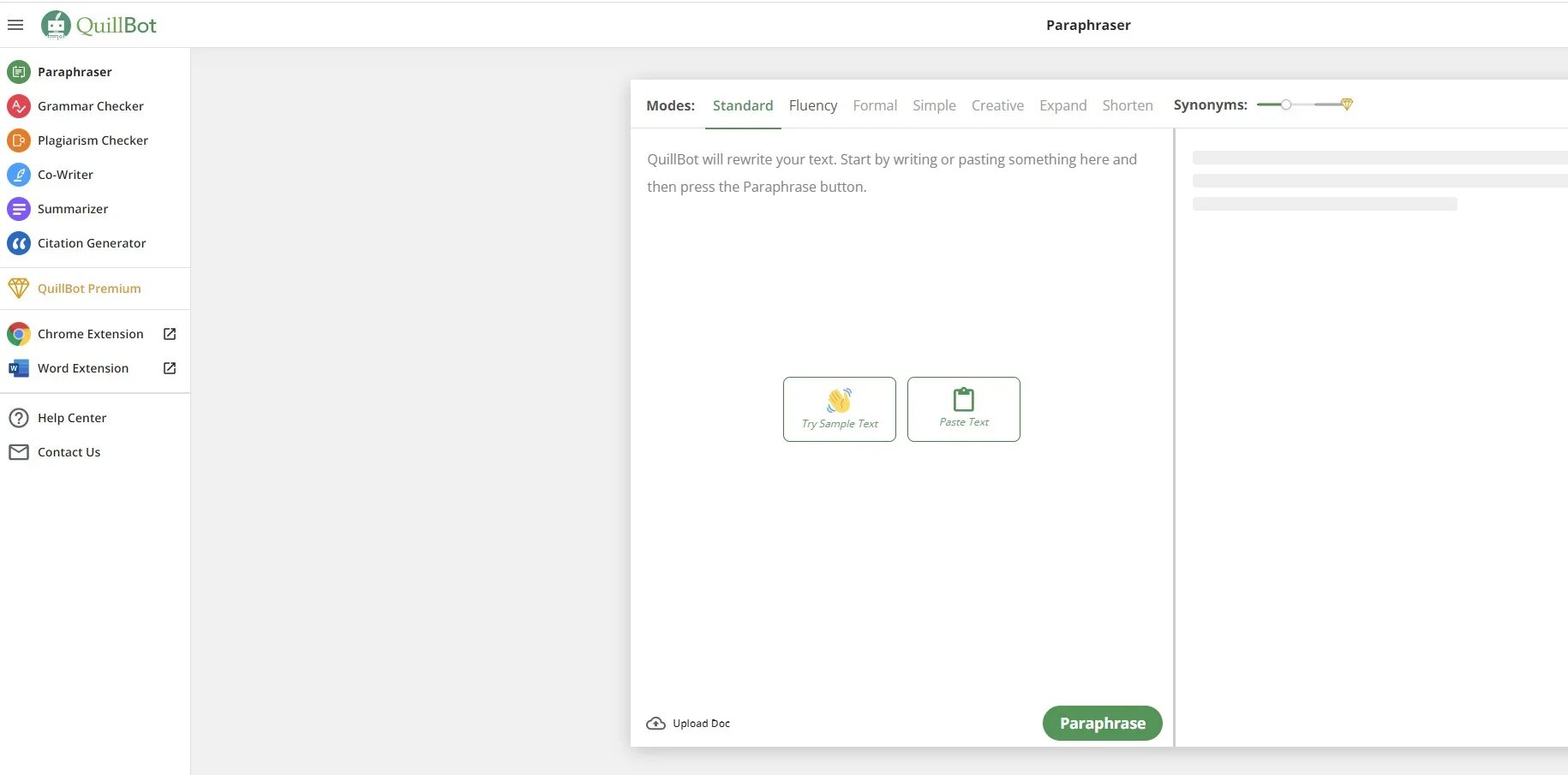The width and height of the screenshot is (1568, 775).
Task: Click Upload Doc cloud icon
Action: tap(655, 724)
